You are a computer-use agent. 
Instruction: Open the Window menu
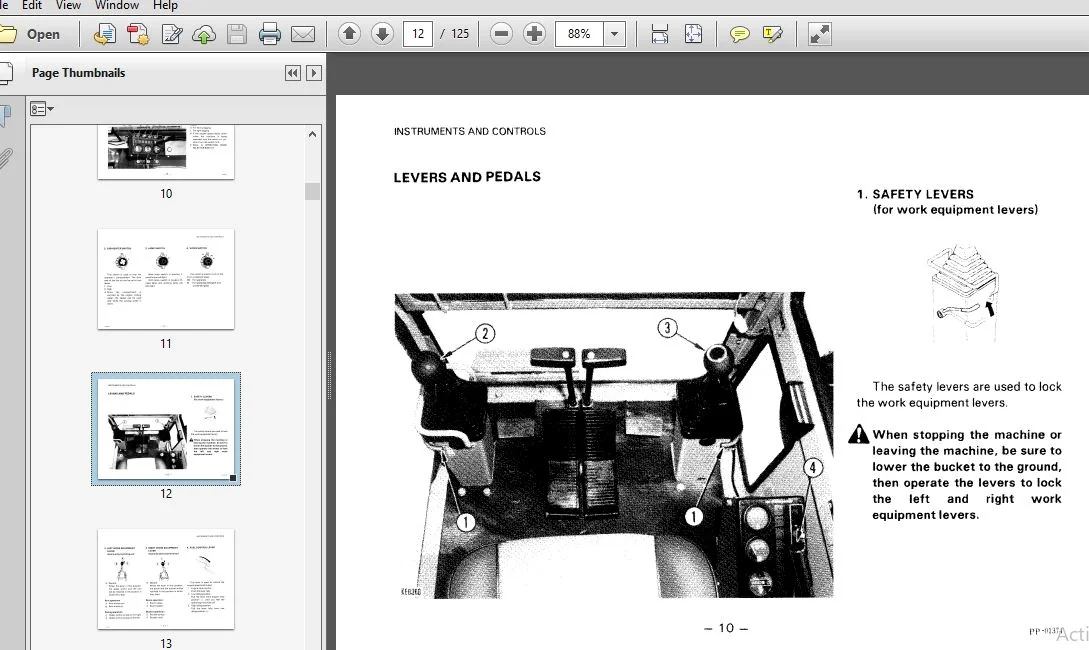pyautogui.click(x=117, y=6)
